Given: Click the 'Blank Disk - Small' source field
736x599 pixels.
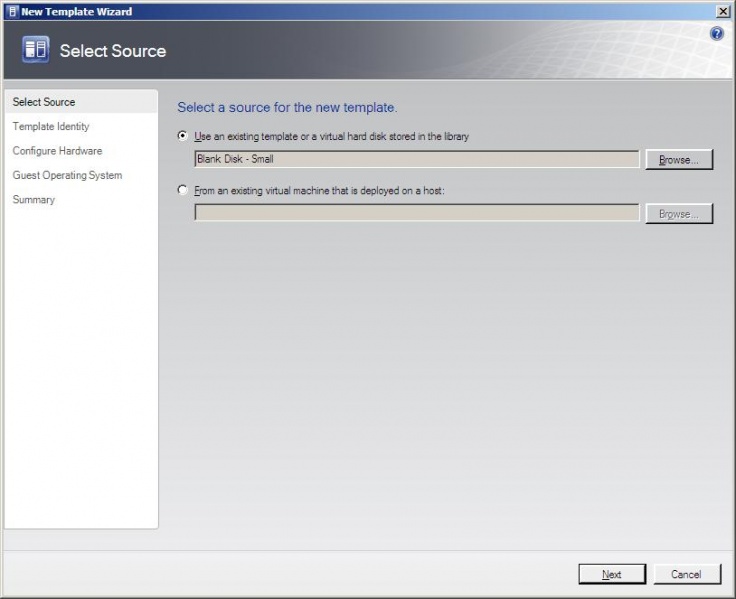Looking at the screenshot, I should [x=416, y=159].
